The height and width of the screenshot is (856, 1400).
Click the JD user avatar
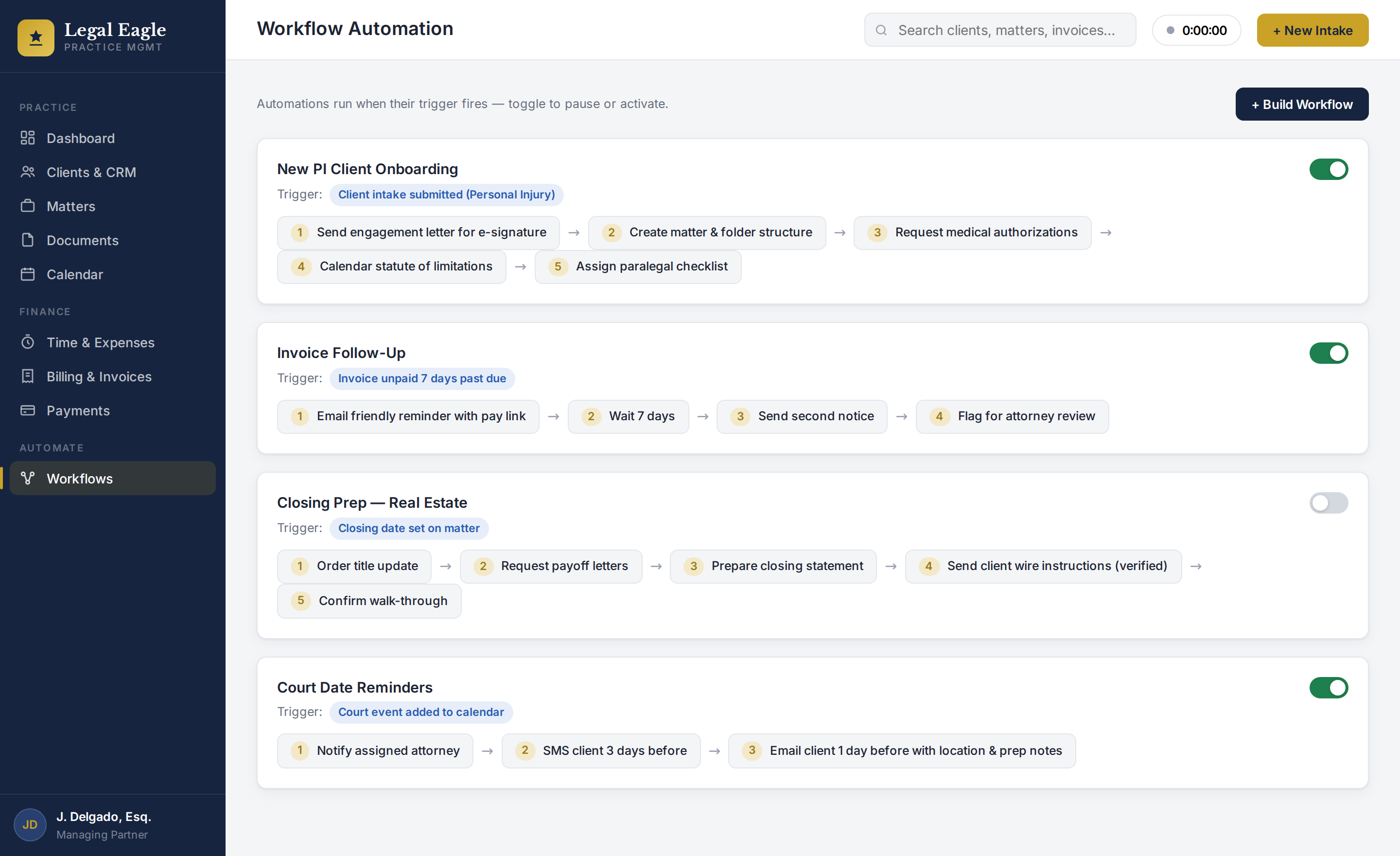(30, 825)
